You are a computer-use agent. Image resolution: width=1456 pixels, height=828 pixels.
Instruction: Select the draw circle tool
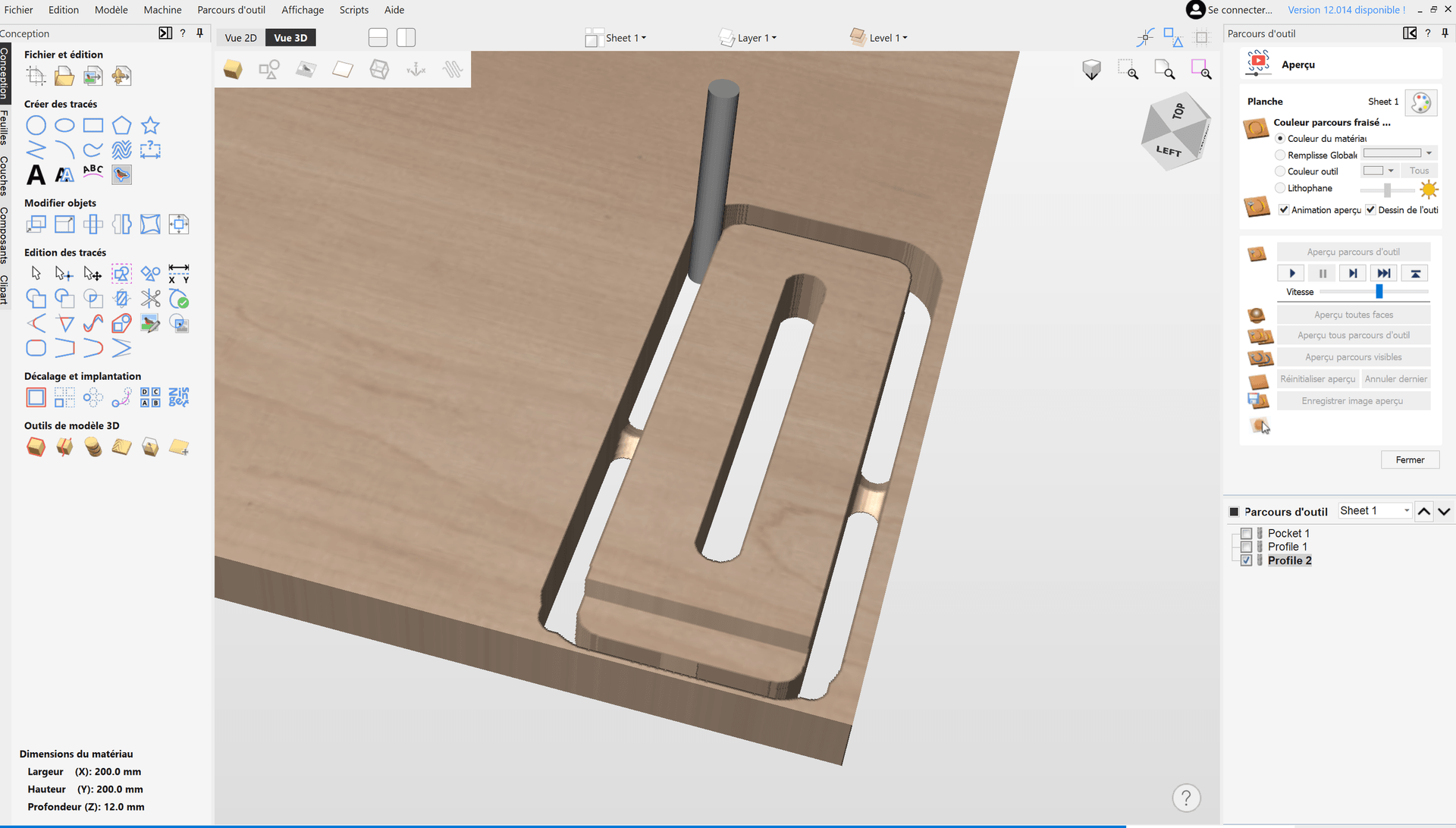[36, 125]
